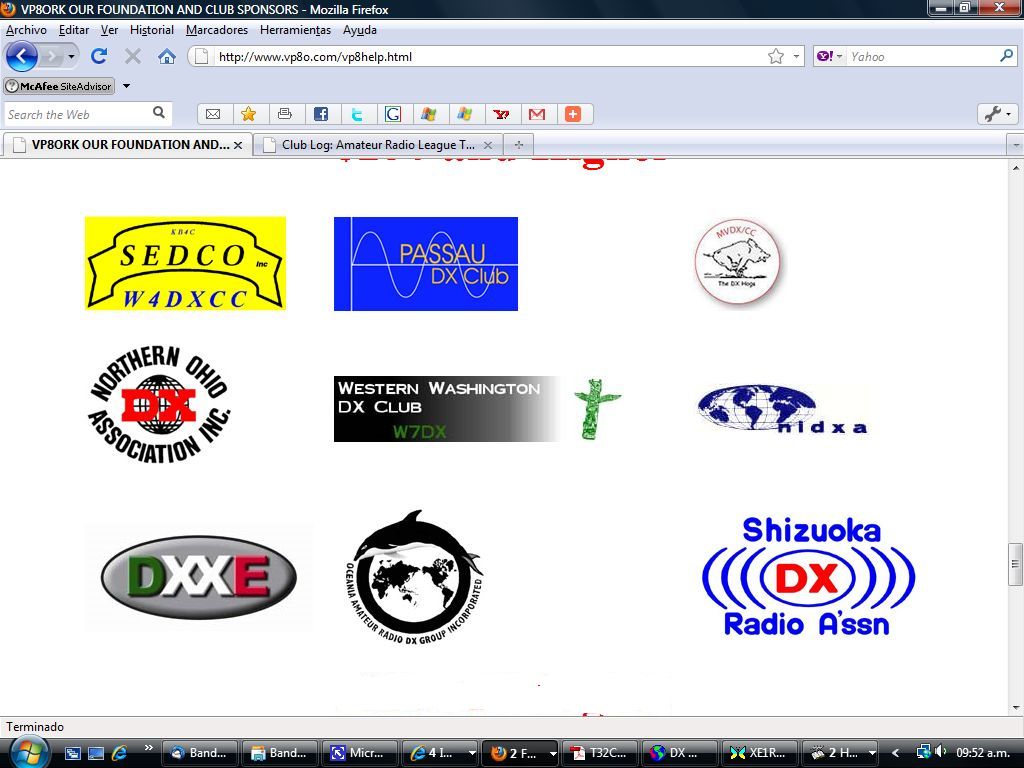Click the Northern Ohio DX Association logo

(160, 404)
